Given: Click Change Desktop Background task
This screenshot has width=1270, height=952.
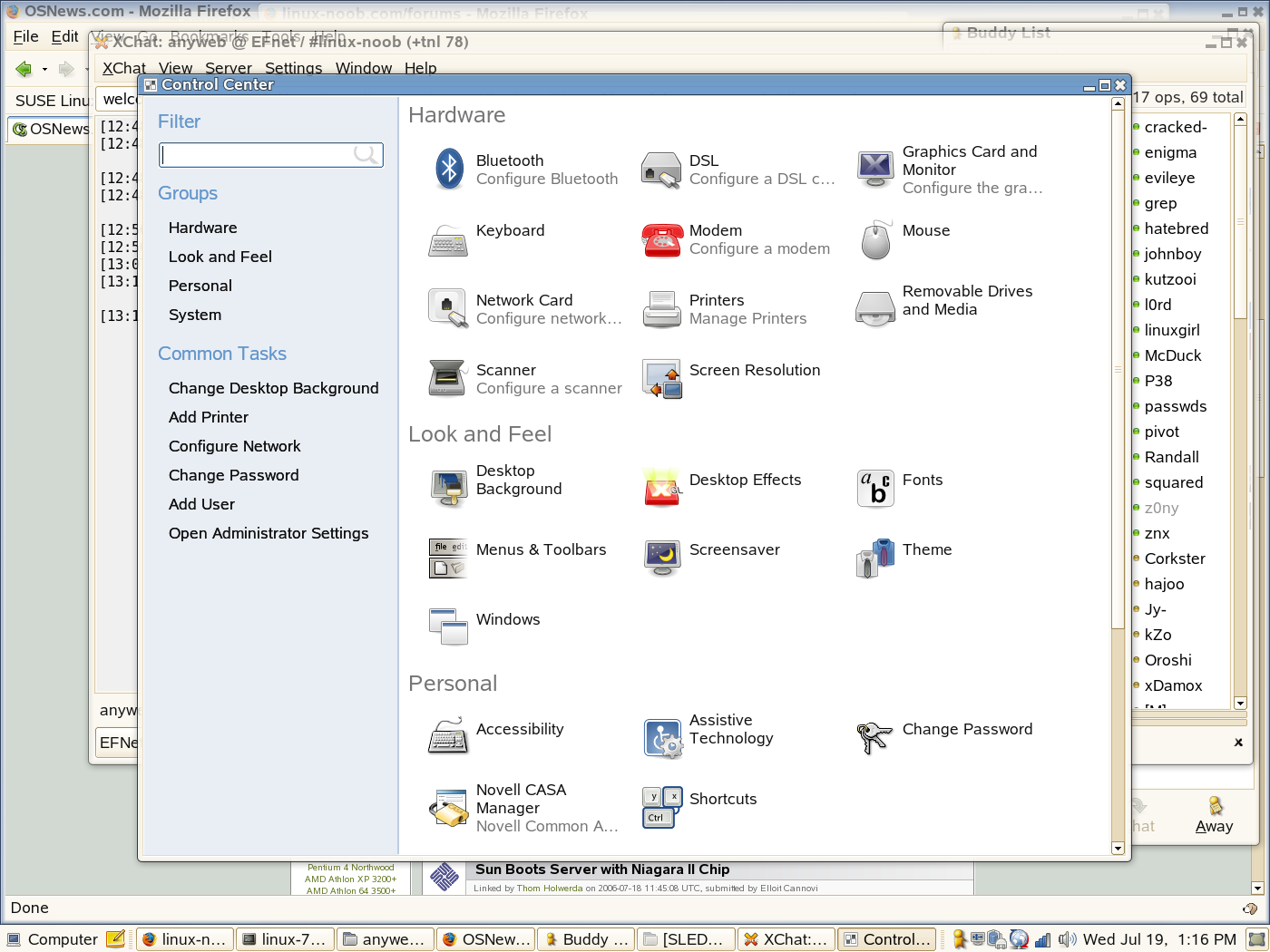Looking at the screenshot, I should [x=273, y=388].
